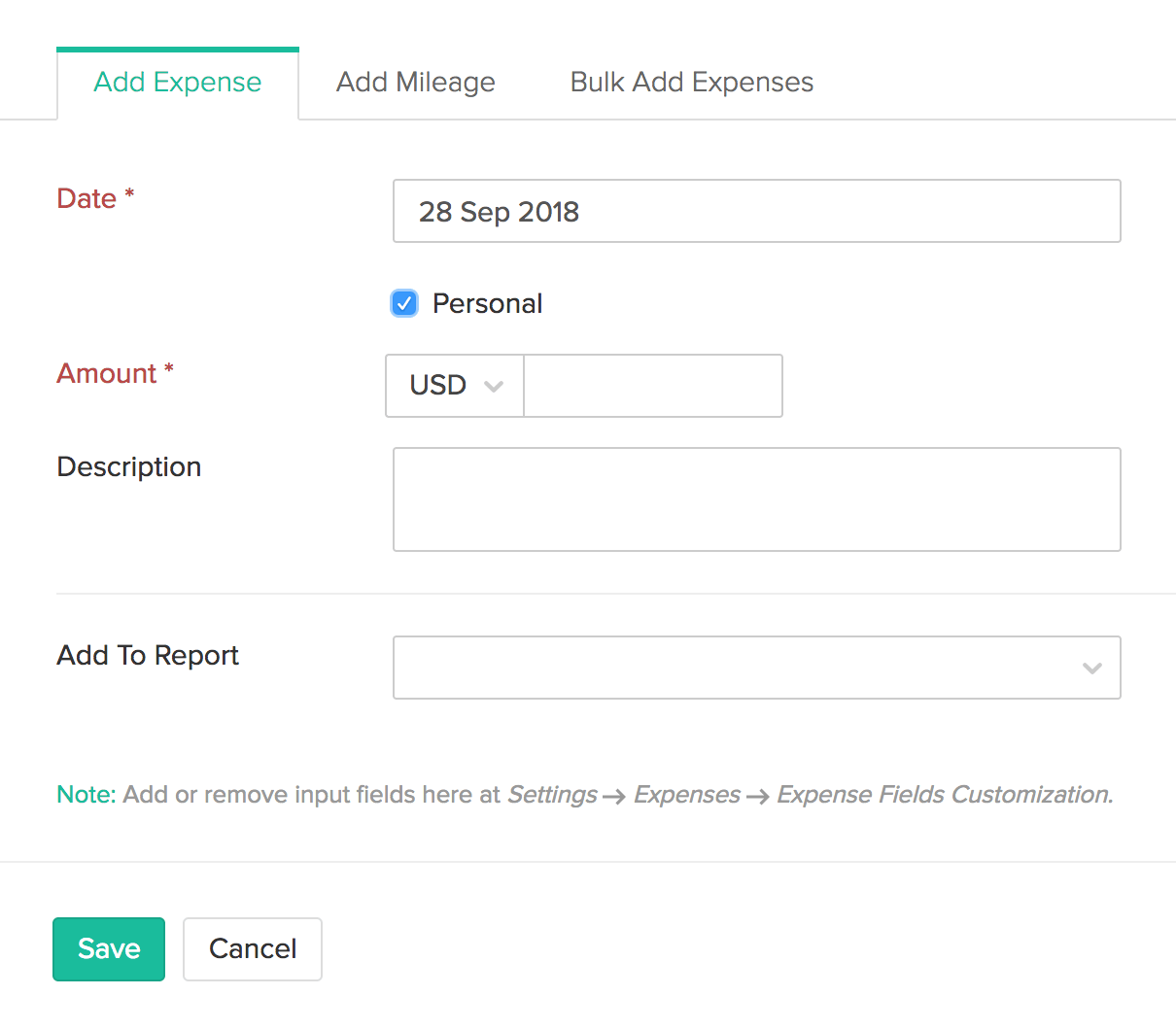Open the USD currency dropdown

[x=454, y=386]
